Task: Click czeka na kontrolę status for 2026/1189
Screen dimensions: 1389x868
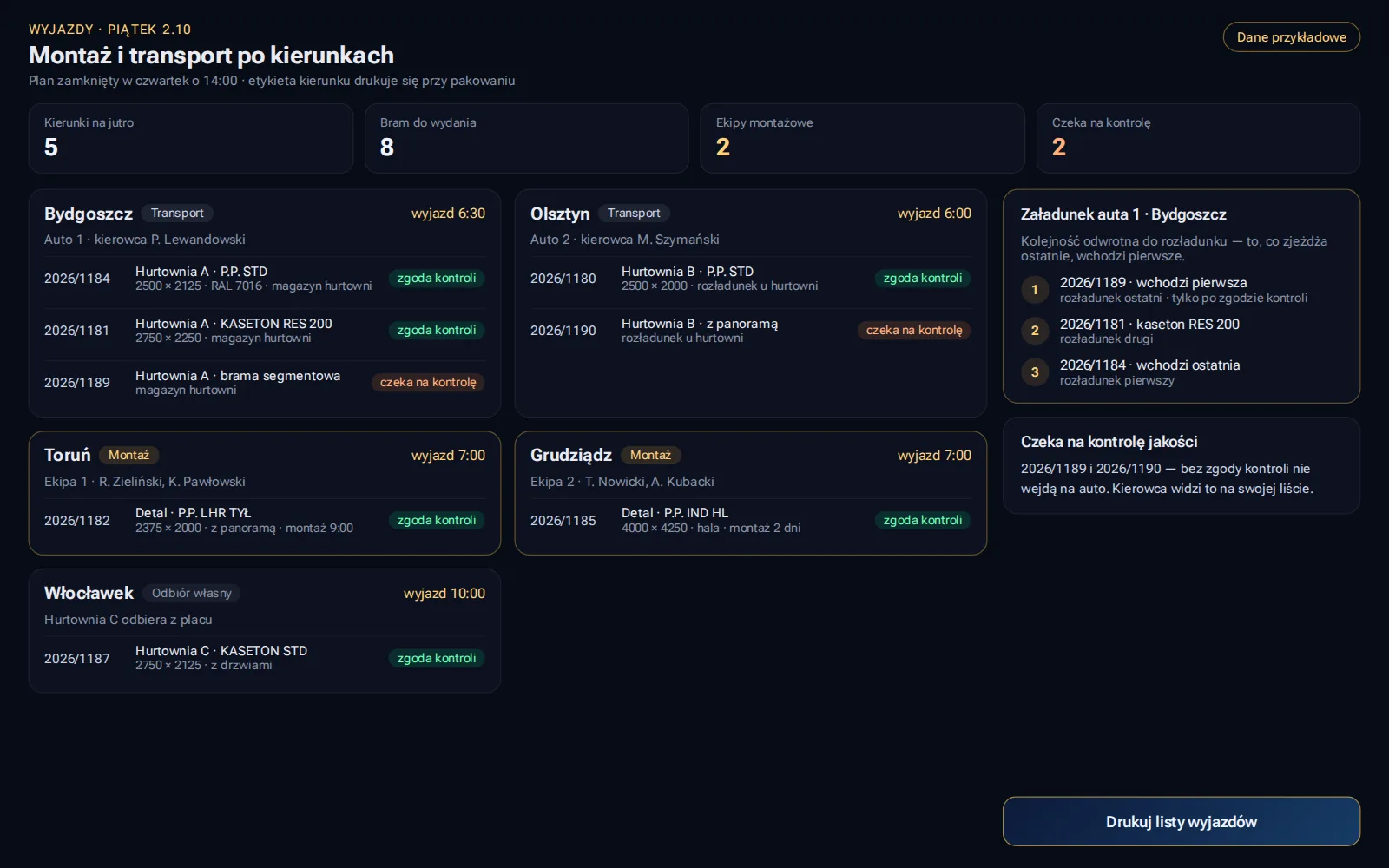Action: (428, 382)
